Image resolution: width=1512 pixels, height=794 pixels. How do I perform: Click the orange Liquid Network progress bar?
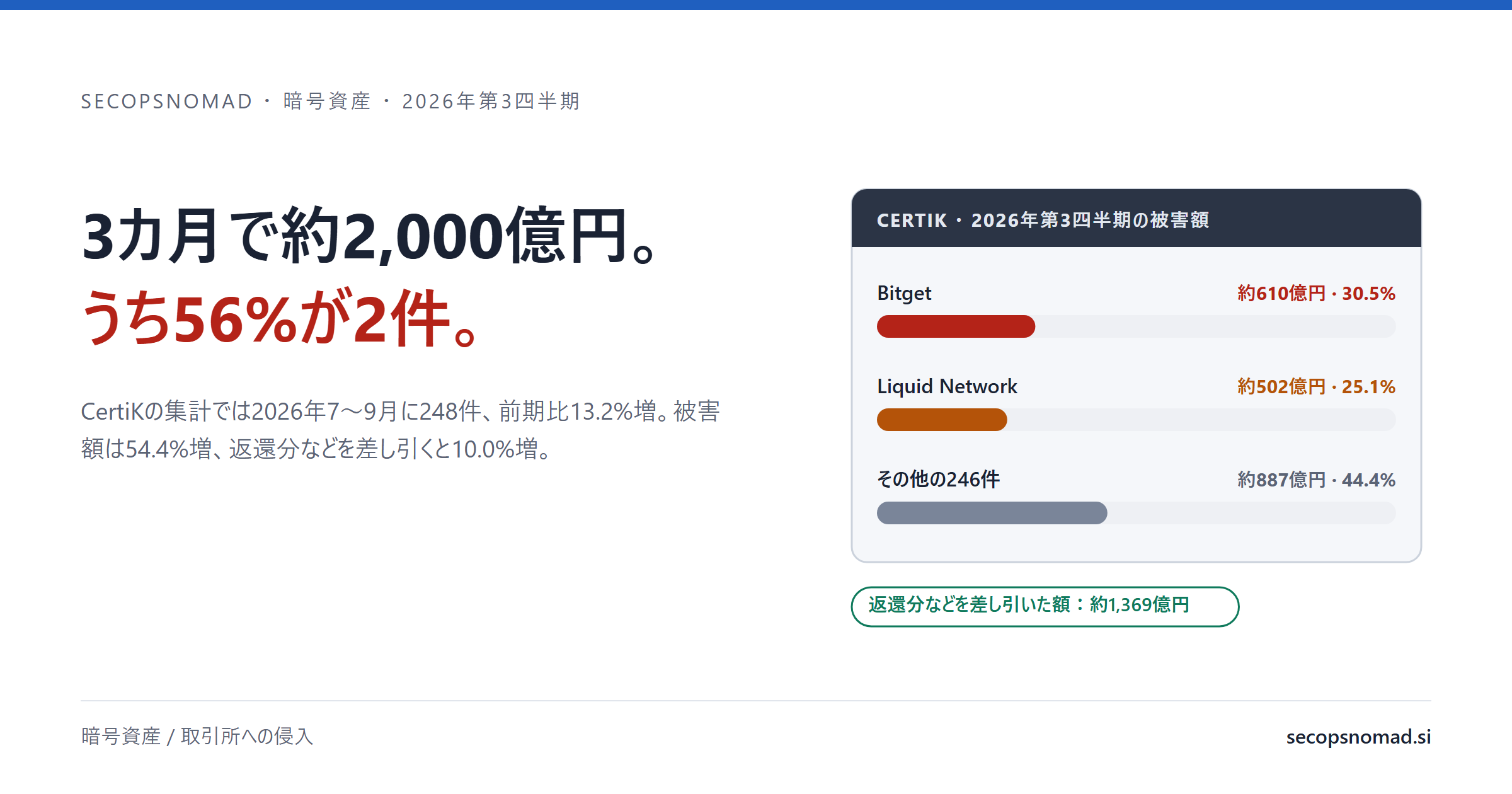coord(942,420)
